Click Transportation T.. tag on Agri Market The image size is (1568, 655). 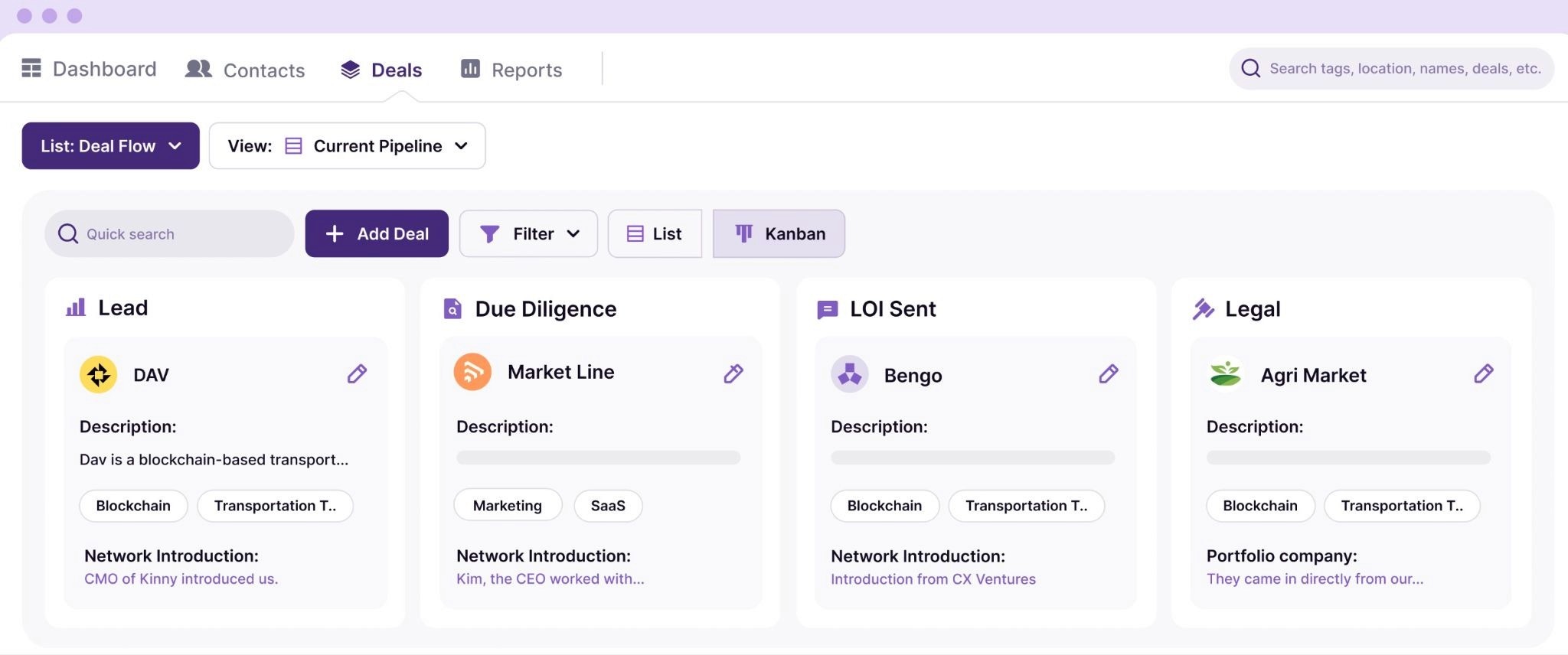coord(1402,506)
